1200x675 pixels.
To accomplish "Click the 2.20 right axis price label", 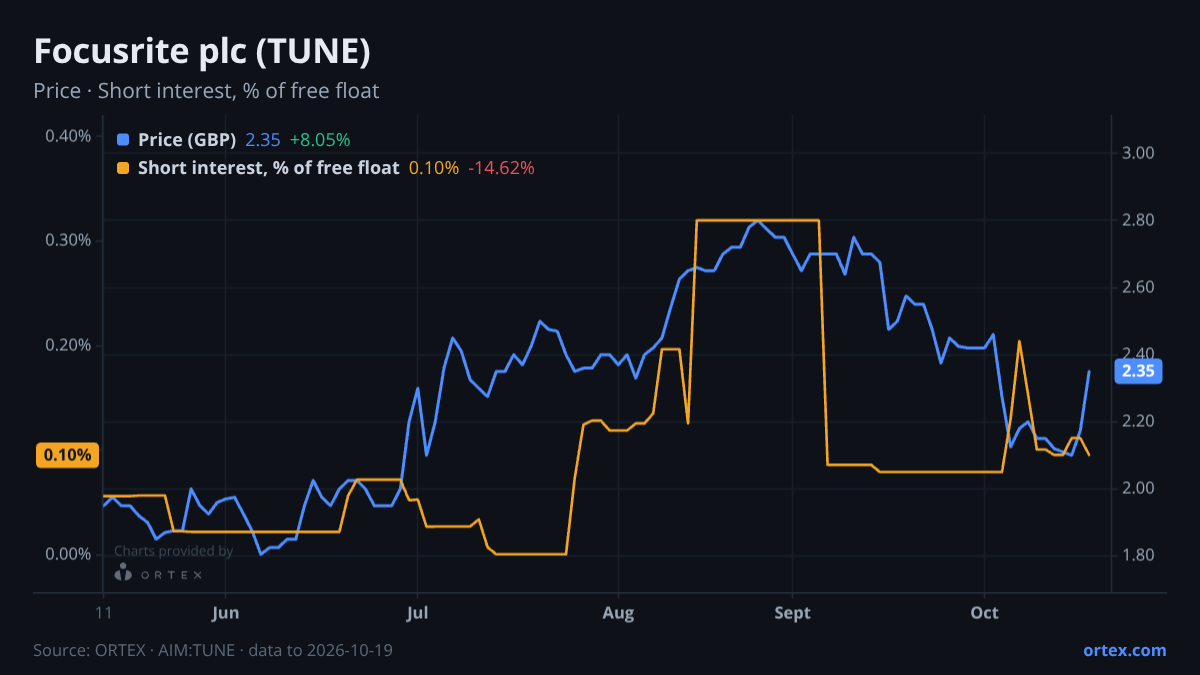I will point(1139,421).
